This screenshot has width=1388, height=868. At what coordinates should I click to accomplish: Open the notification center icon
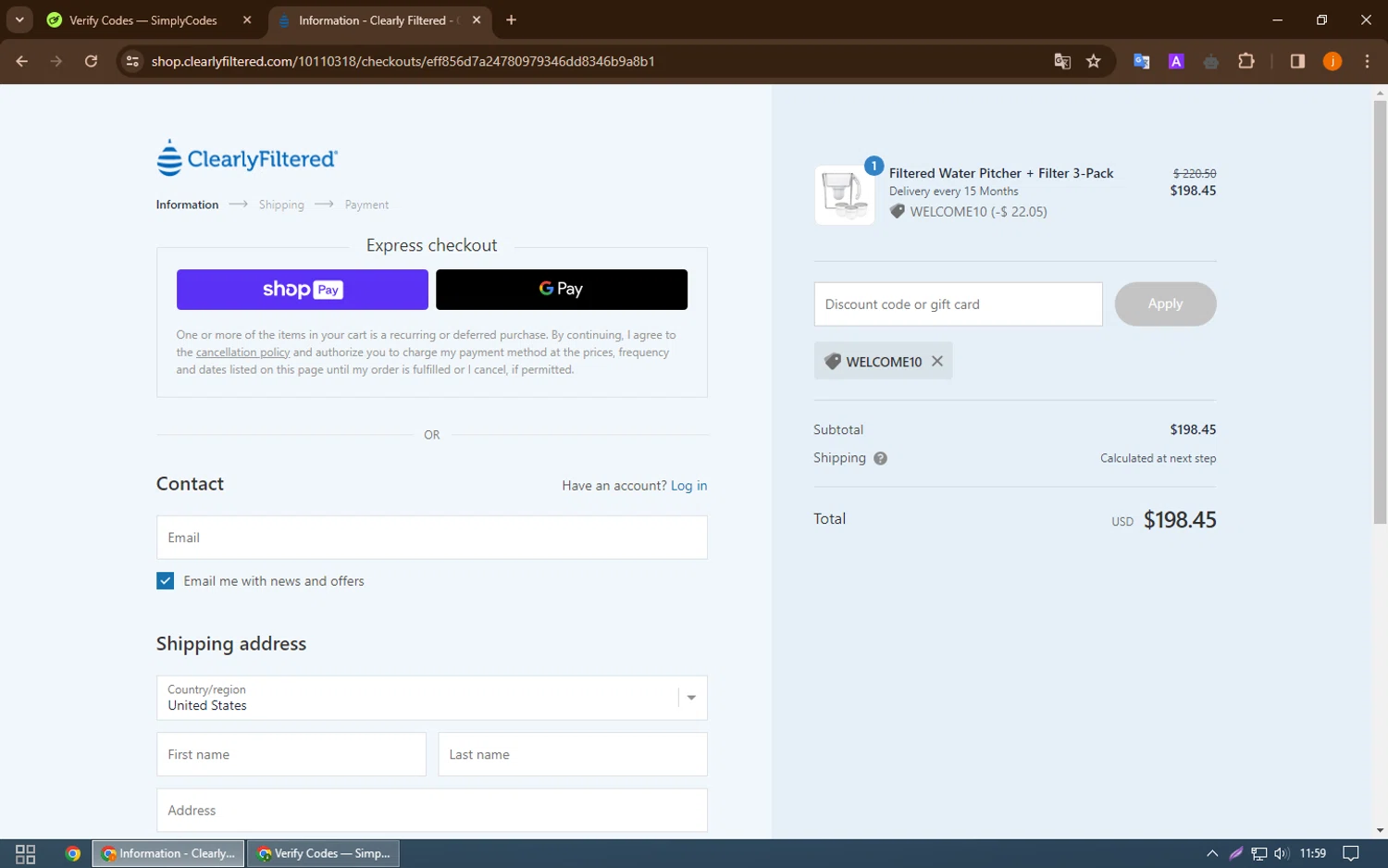point(1351,853)
